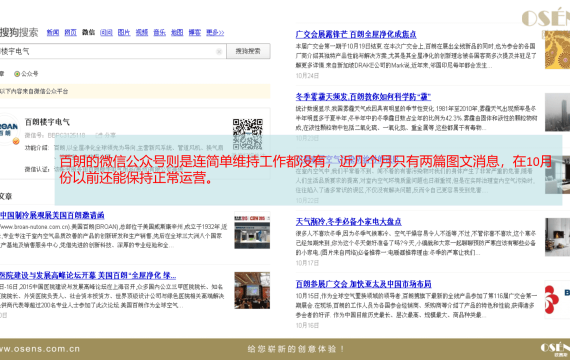
Task: Click the 功能介绍 label in account card
Action: click(36, 148)
